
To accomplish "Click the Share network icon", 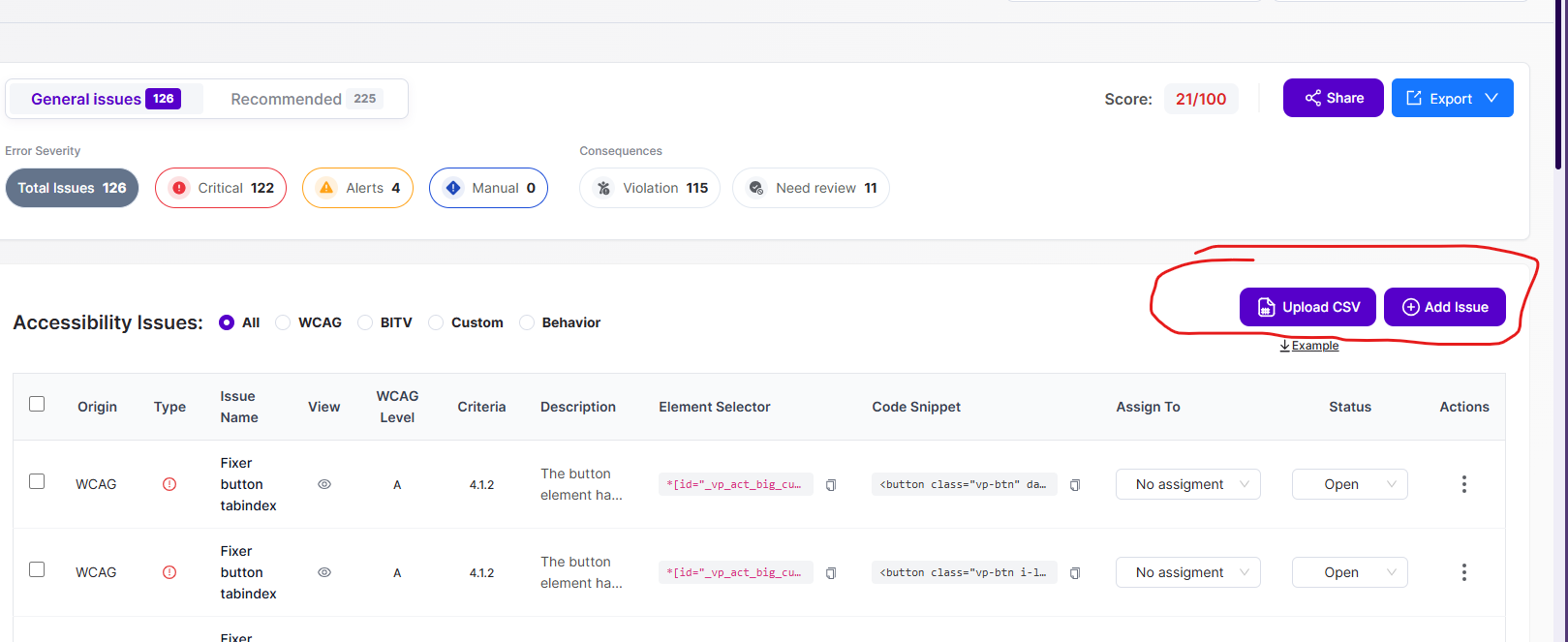I will (1313, 98).
